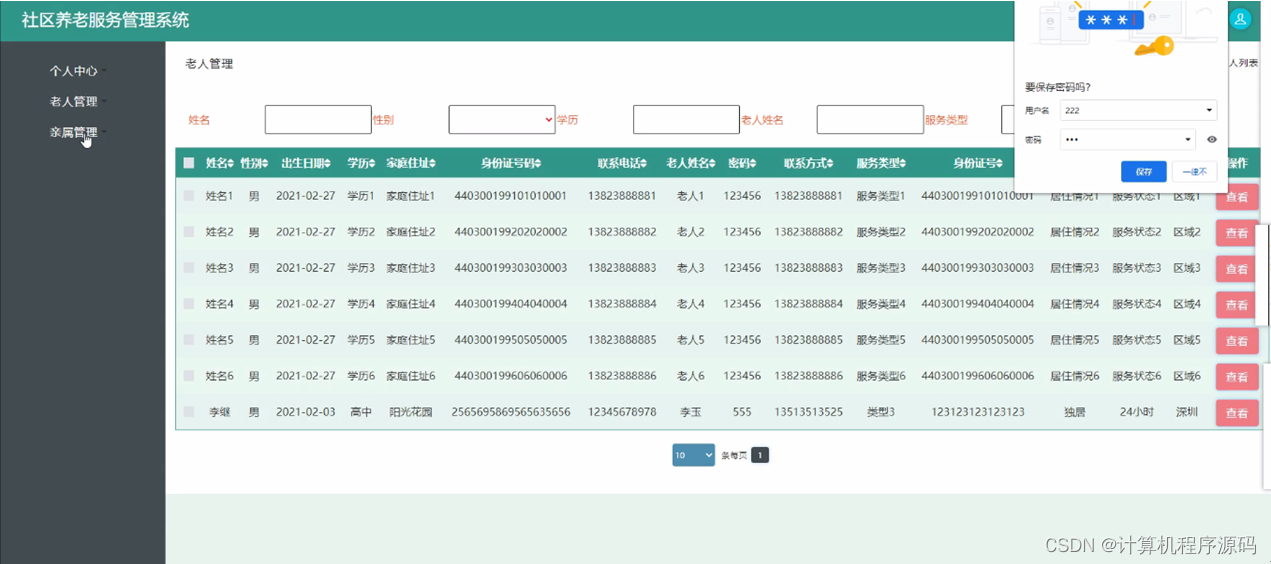Expand the 个人中心 sidebar menu
The width and height of the screenshot is (1271, 564).
(x=77, y=71)
